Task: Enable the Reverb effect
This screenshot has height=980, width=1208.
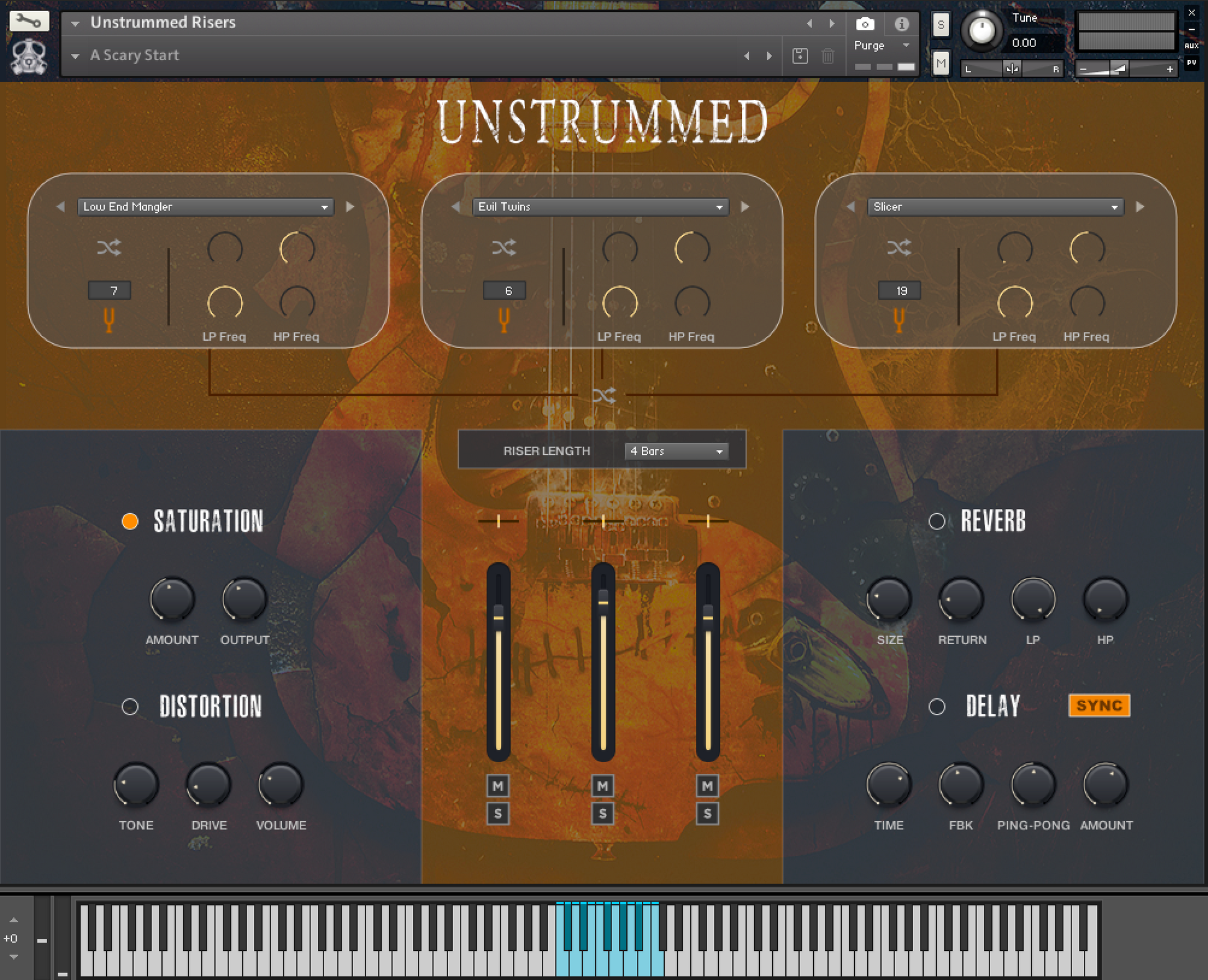Action: point(937,521)
